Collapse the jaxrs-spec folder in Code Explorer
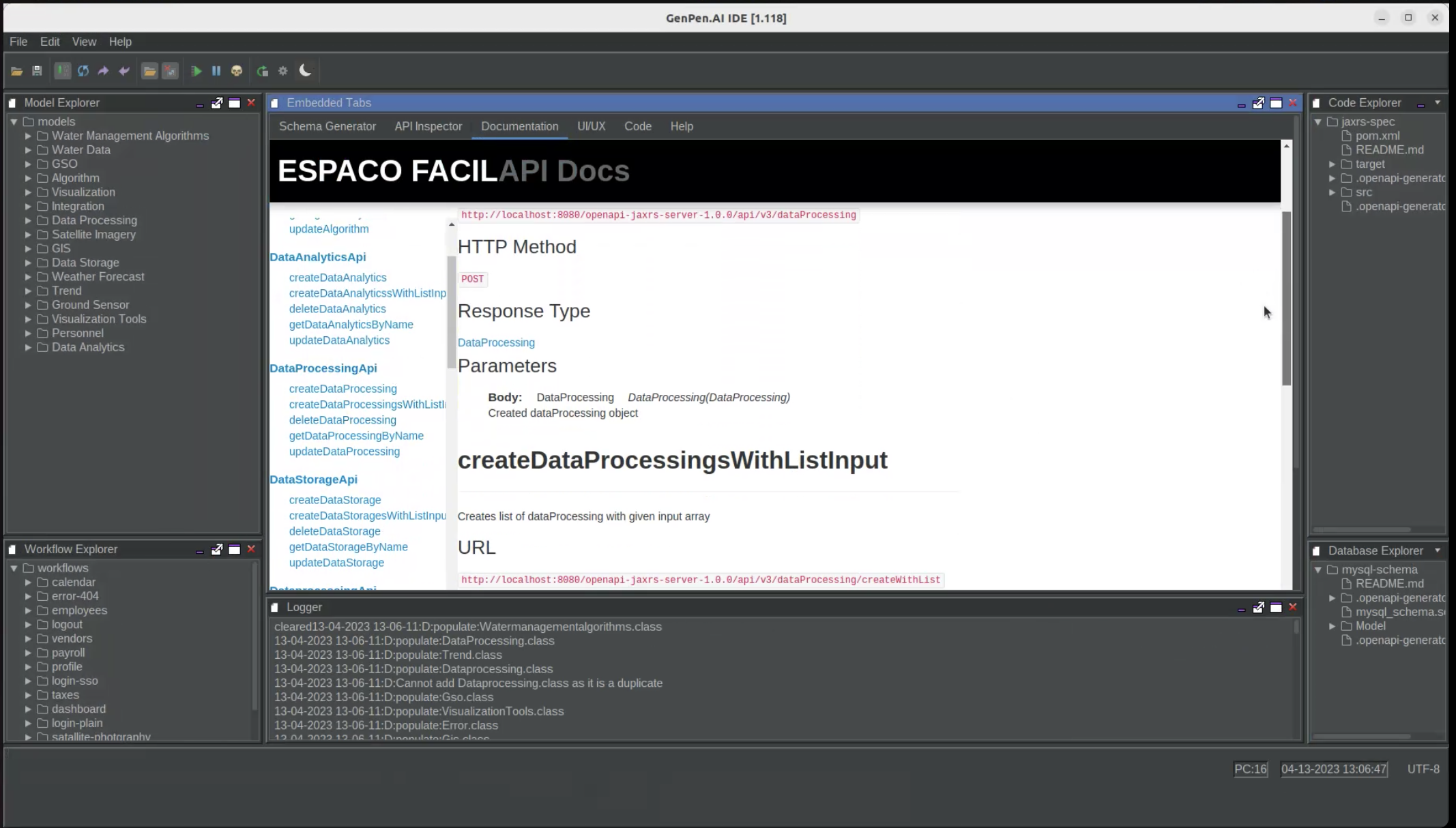The height and width of the screenshot is (828, 1456). [x=1318, y=122]
